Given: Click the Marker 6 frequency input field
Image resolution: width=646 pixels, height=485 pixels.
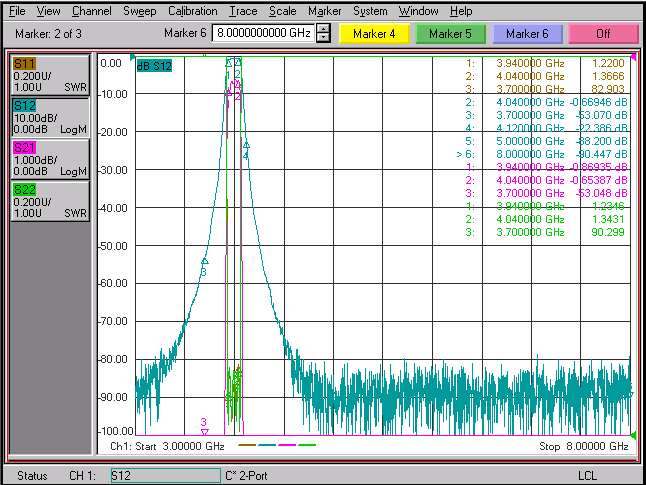Looking at the screenshot, I should coord(263,33).
